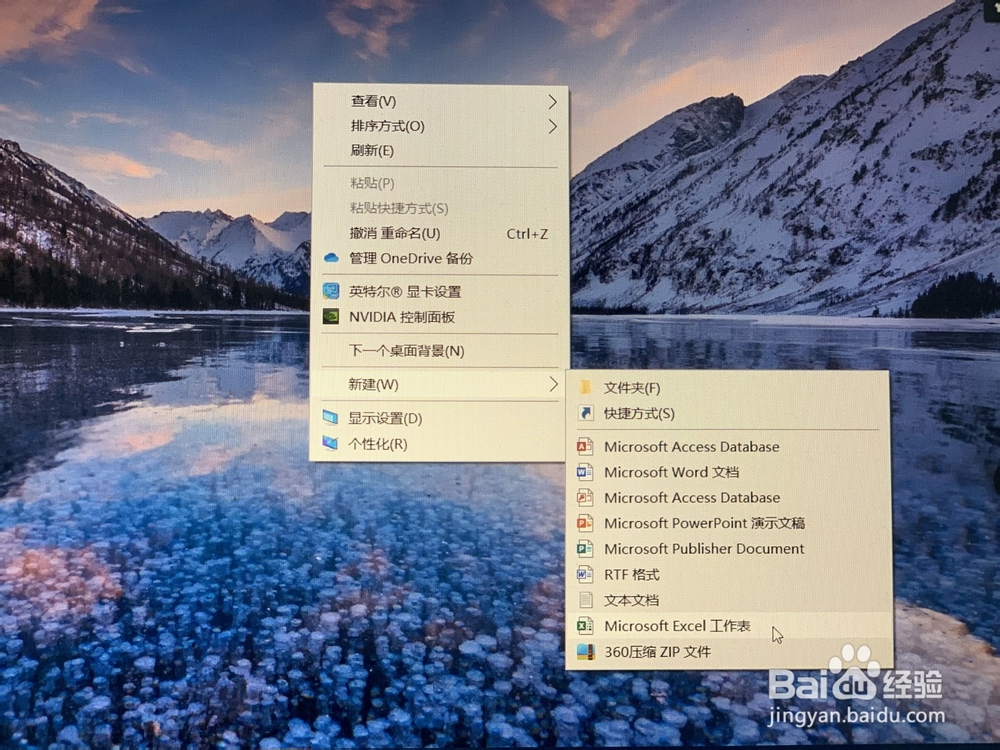Open NVIDIA 控制面板
This screenshot has width=1000, height=750.
[439, 317]
